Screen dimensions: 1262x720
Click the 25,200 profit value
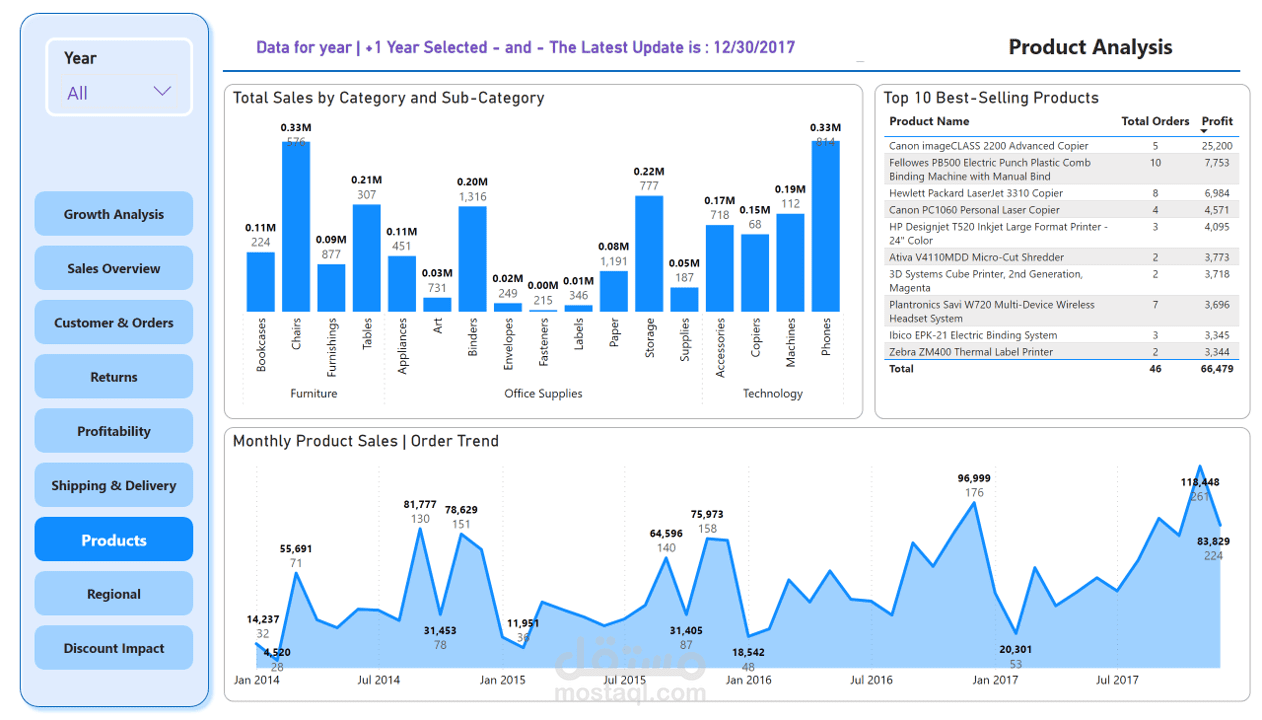pyautogui.click(x=1216, y=146)
